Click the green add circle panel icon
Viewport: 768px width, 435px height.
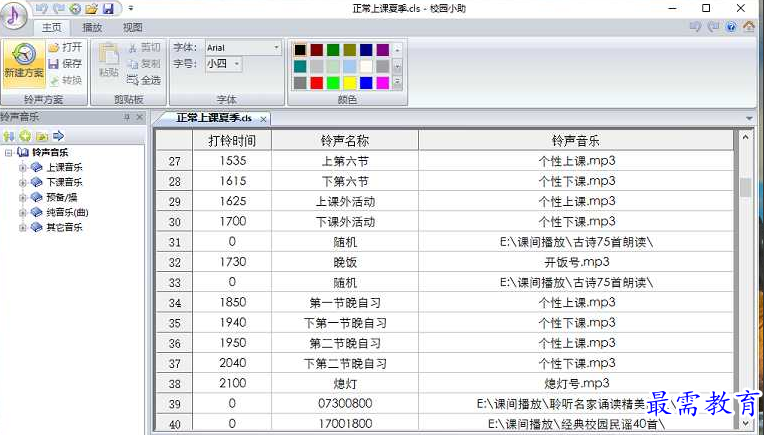pyautogui.click(x=25, y=136)
